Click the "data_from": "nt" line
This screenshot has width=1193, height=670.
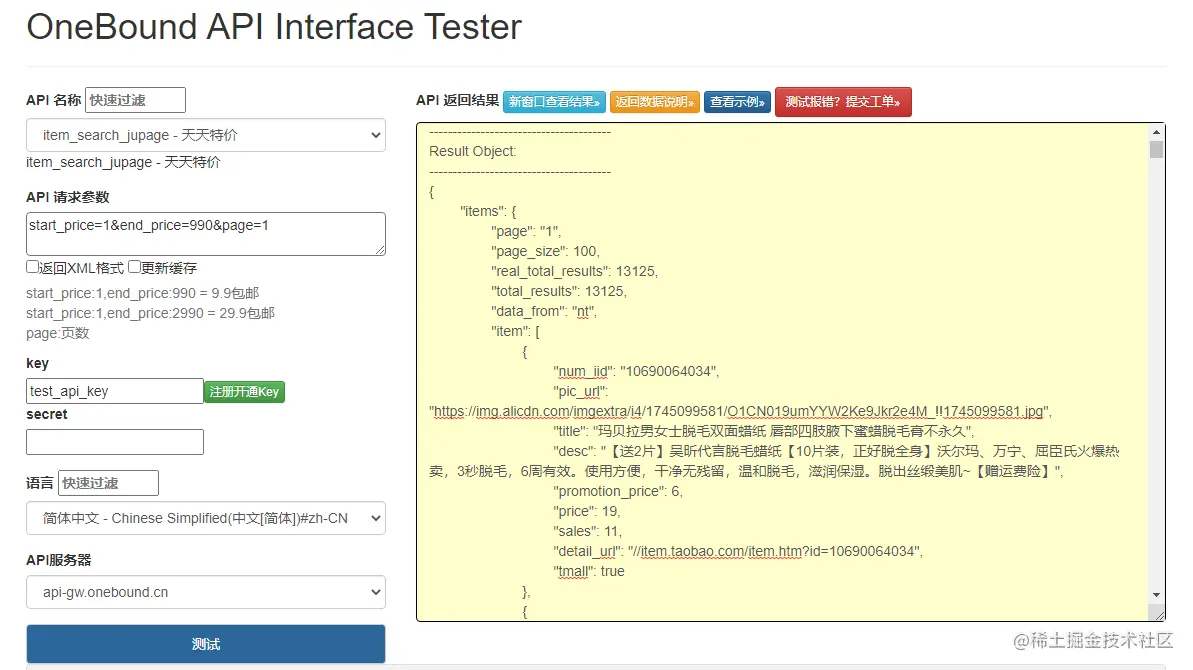(544, 311)
